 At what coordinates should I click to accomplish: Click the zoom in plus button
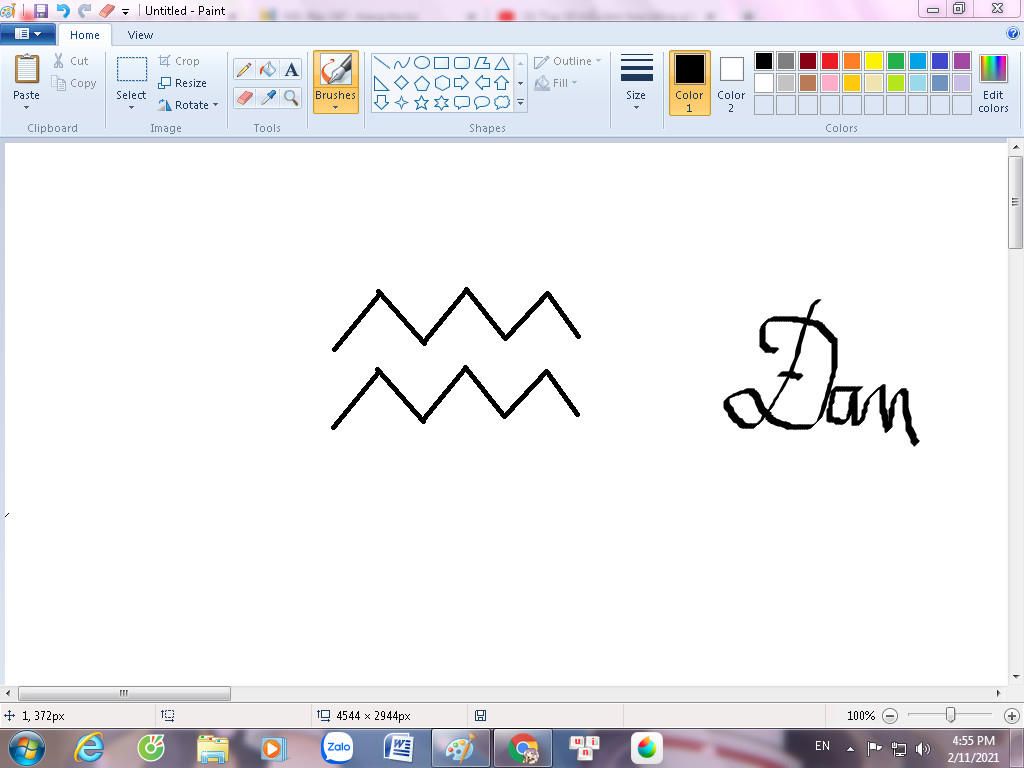[x=1012, y=716]
